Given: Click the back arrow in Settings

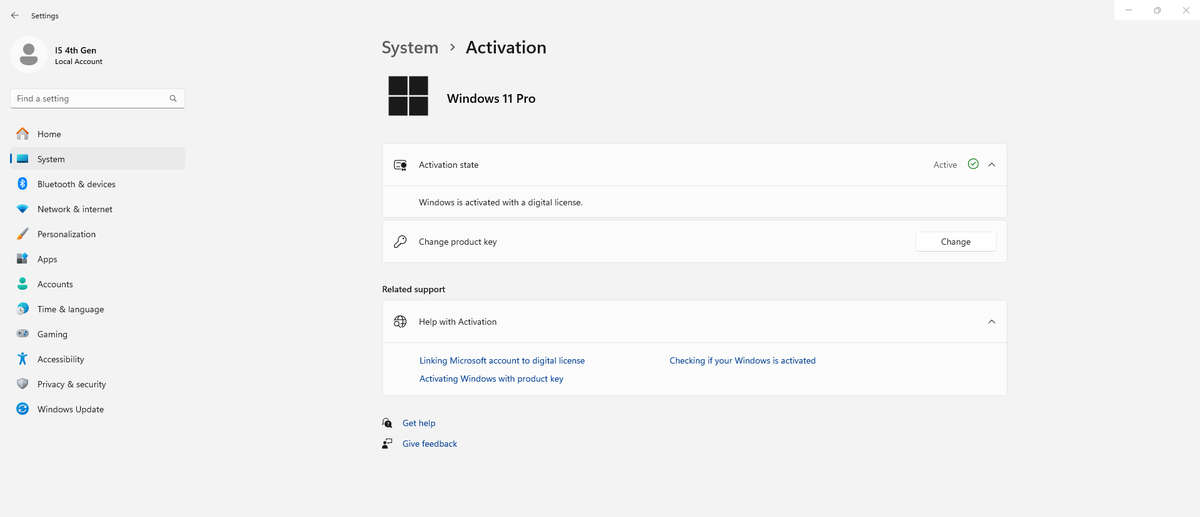Looking at the screenshot, I should pos(14,16).
